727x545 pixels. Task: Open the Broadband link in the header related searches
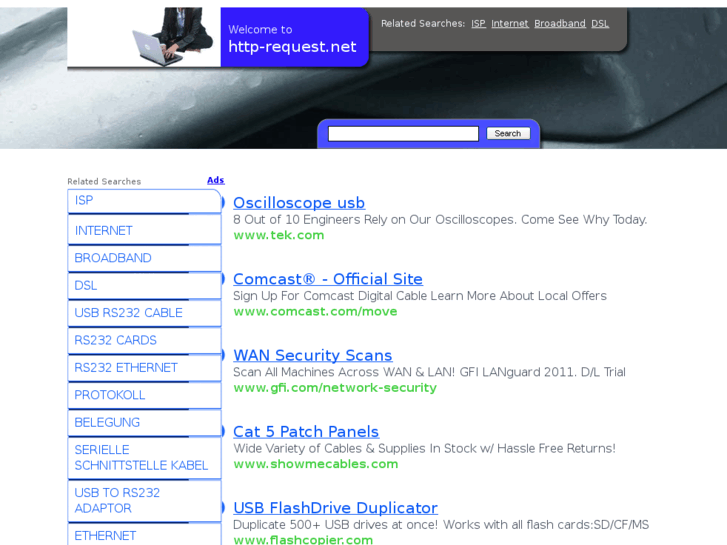pyautogui.click(x=560, y=24)
